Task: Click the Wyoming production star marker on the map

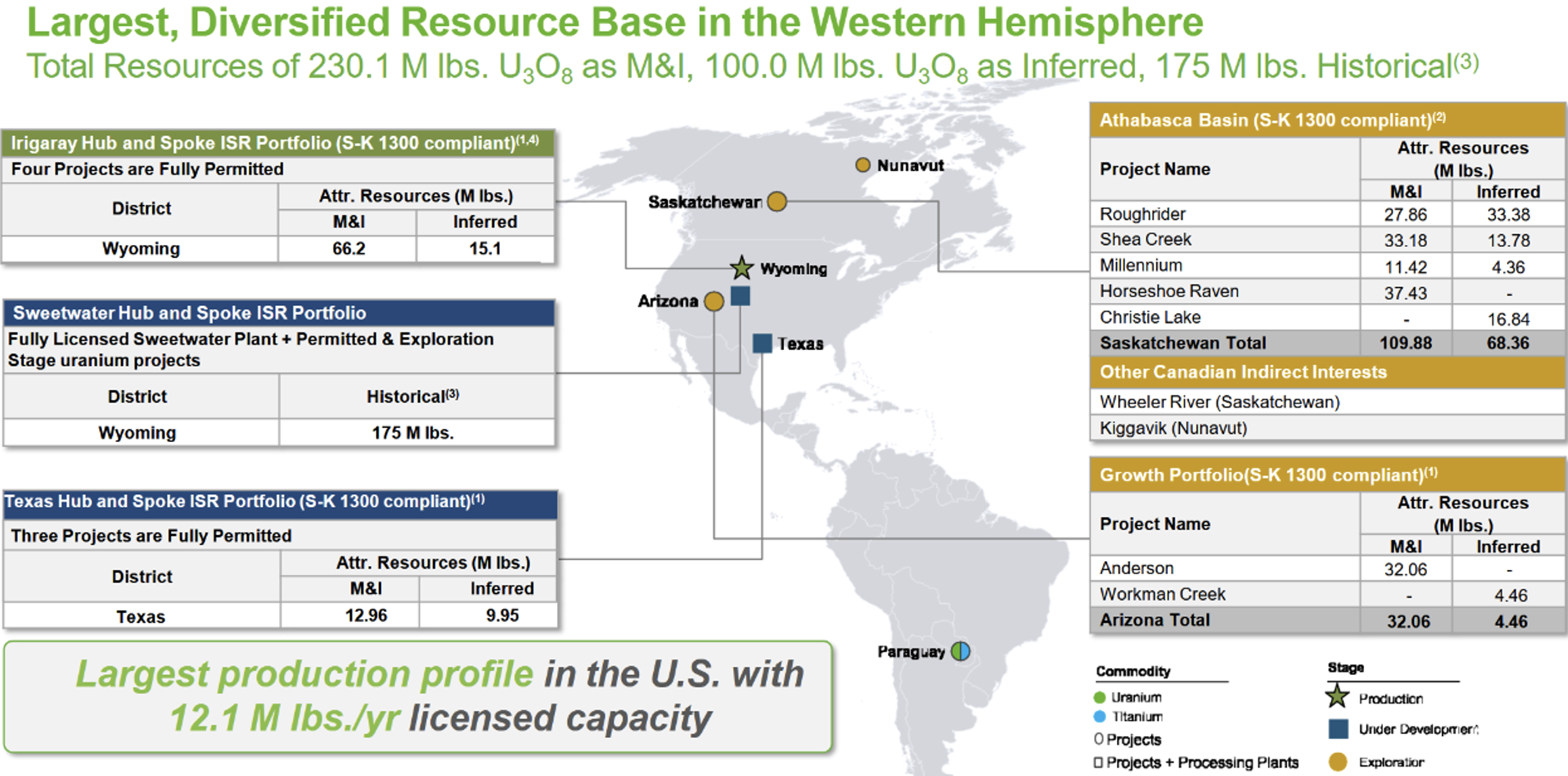Action: (x=741, y=268)
